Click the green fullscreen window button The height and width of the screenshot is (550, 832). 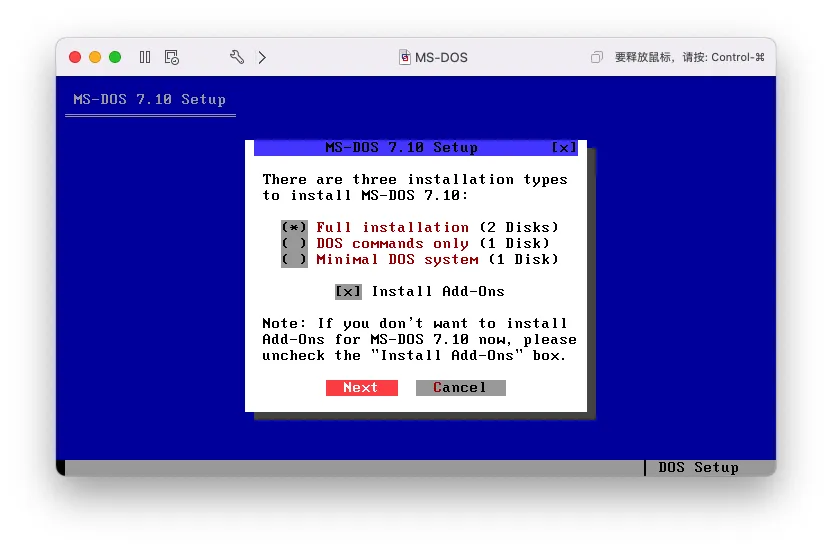(115, 57)
